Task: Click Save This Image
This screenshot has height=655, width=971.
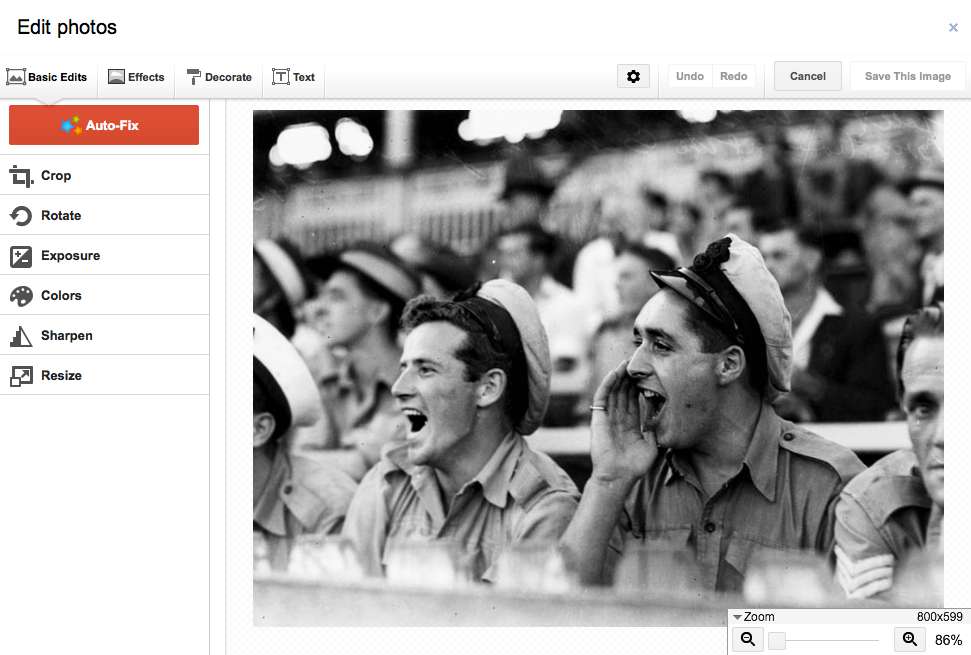Action: tap(906, 75)
